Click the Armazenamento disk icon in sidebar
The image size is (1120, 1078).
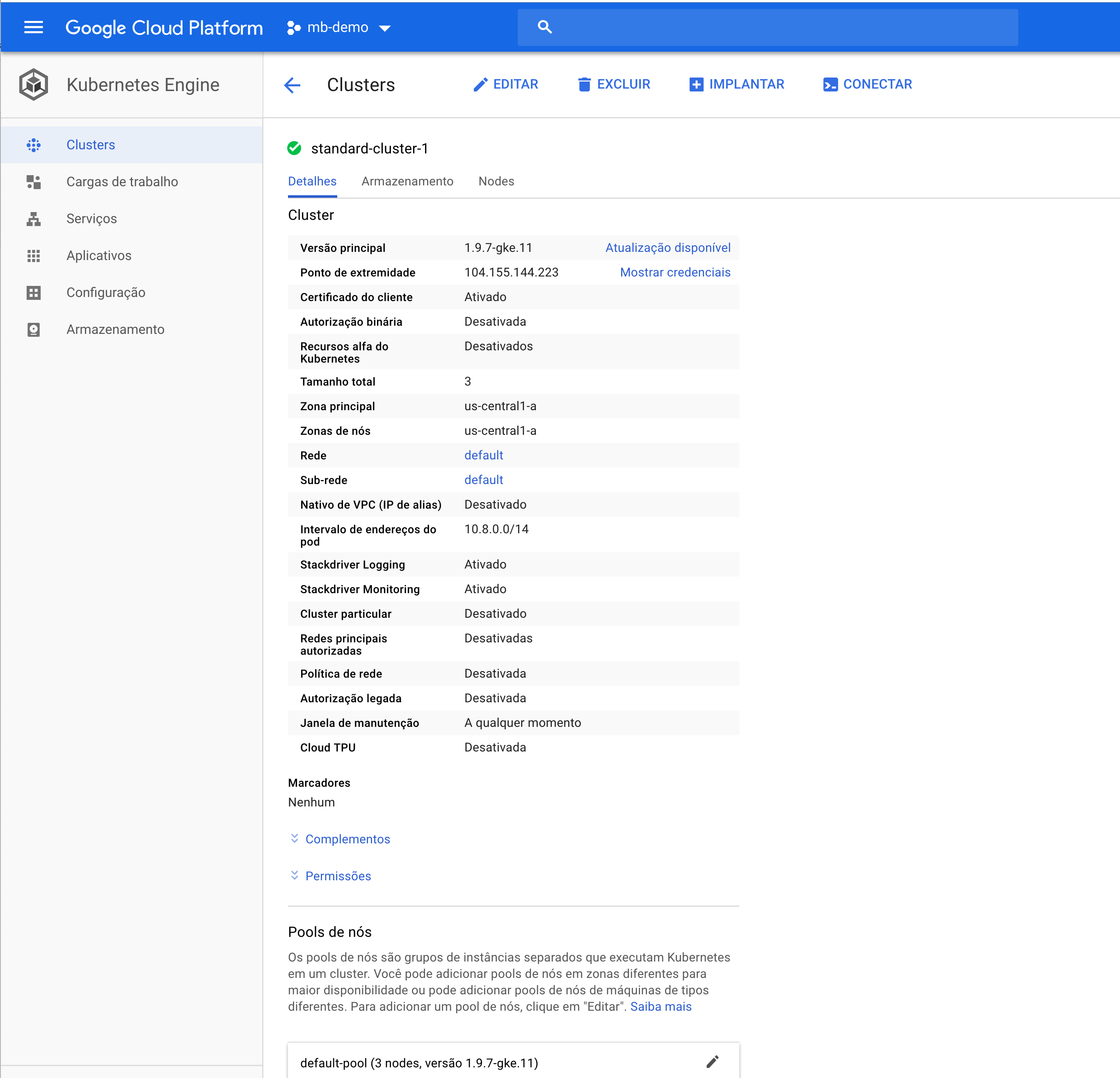[34, 330]
